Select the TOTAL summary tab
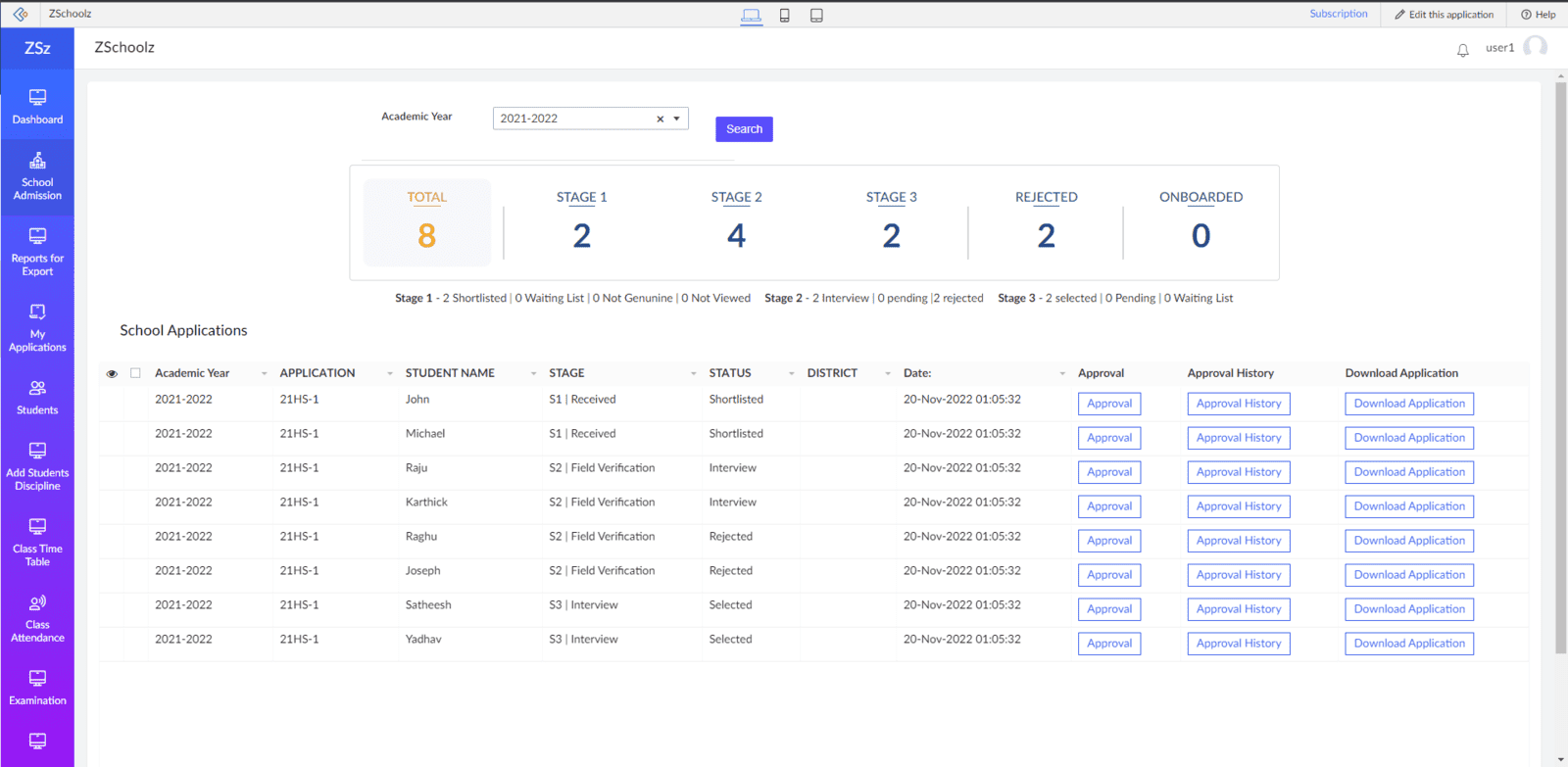 tap(427, 221)
